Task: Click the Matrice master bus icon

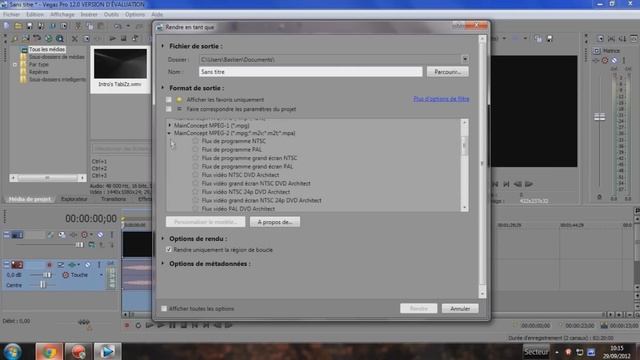Action: pyautogui.click(x=597, y=51)
